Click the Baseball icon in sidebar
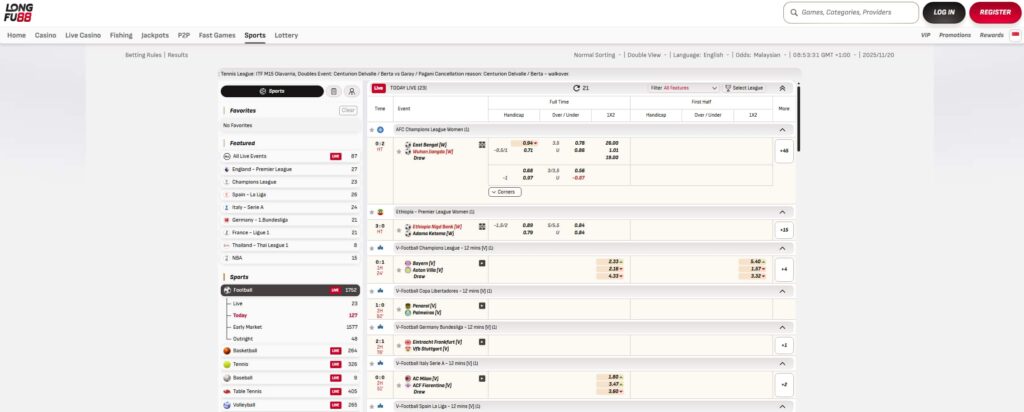 tap(227, 377)
